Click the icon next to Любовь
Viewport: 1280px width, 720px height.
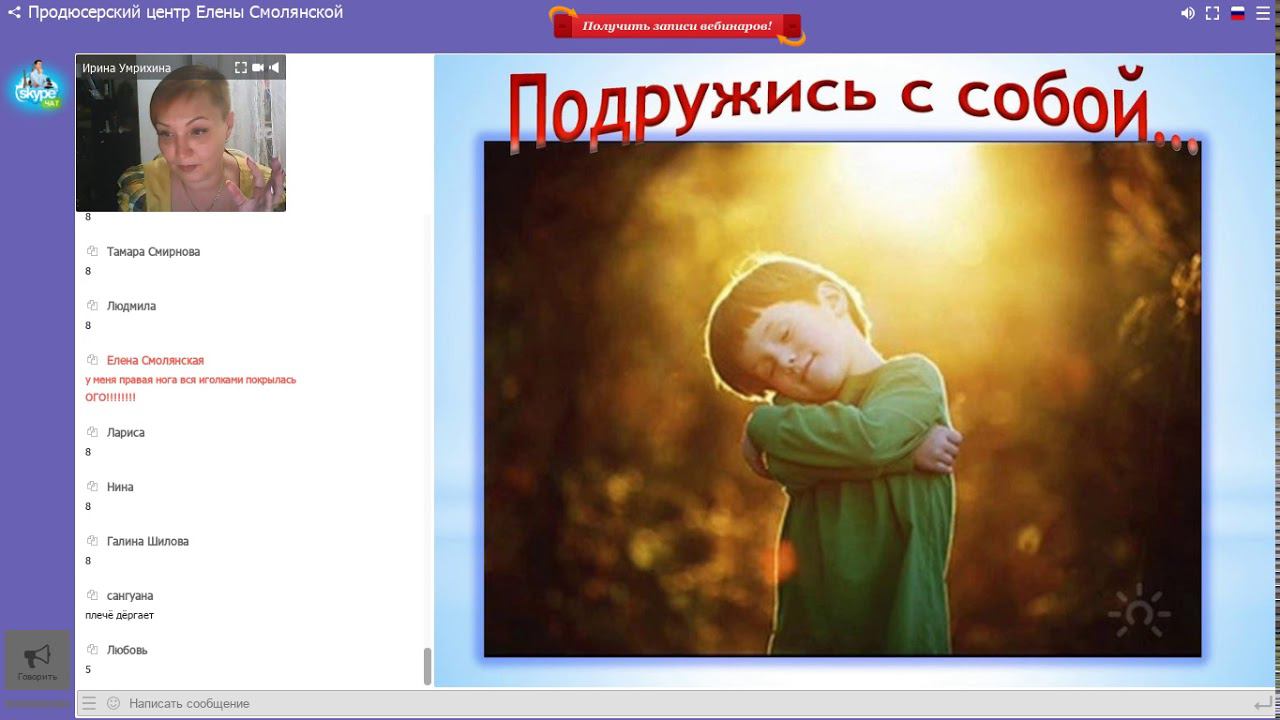coord(92,650)
